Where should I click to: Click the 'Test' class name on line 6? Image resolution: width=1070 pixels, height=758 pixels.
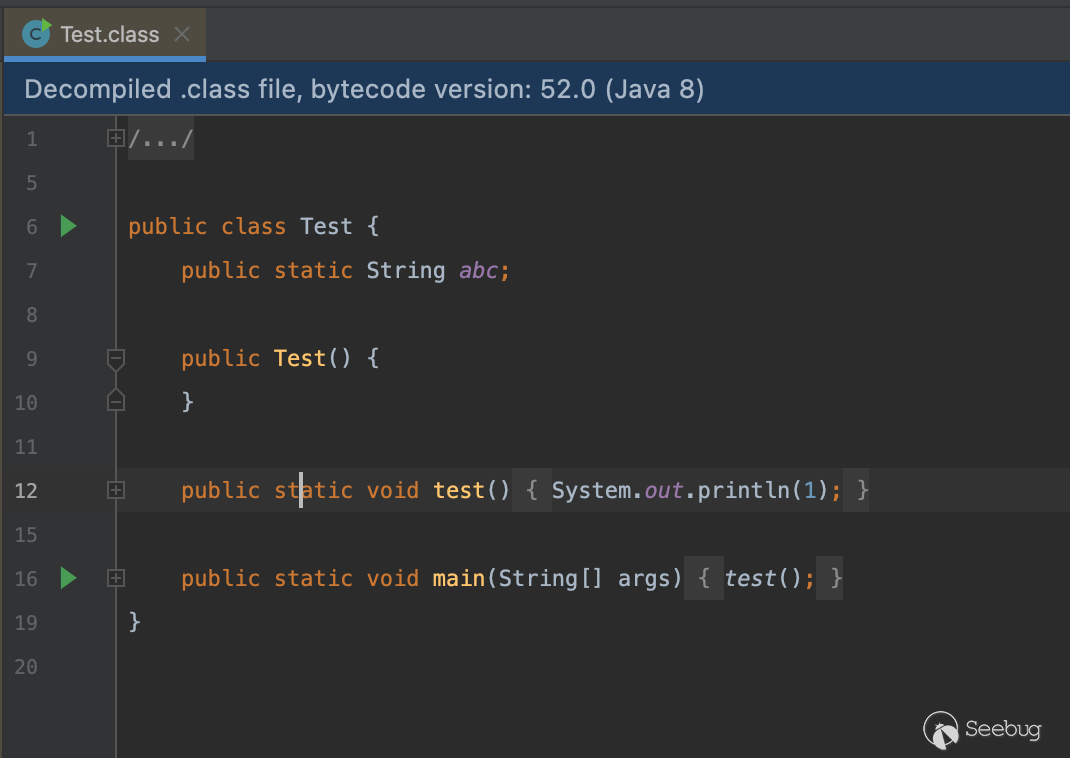[x=326, y=226]
